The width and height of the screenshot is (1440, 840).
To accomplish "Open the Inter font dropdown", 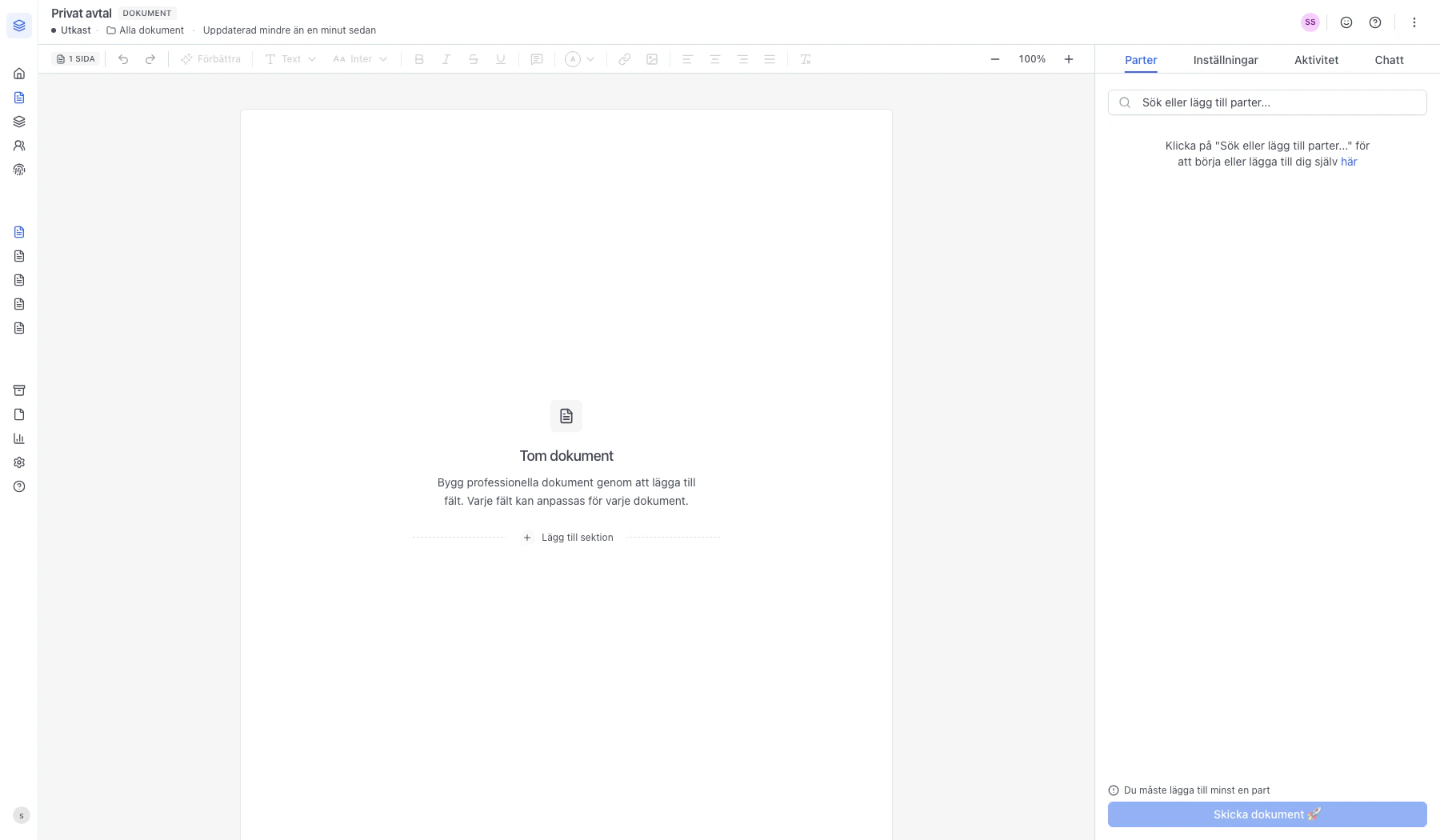I will [360, 59].
